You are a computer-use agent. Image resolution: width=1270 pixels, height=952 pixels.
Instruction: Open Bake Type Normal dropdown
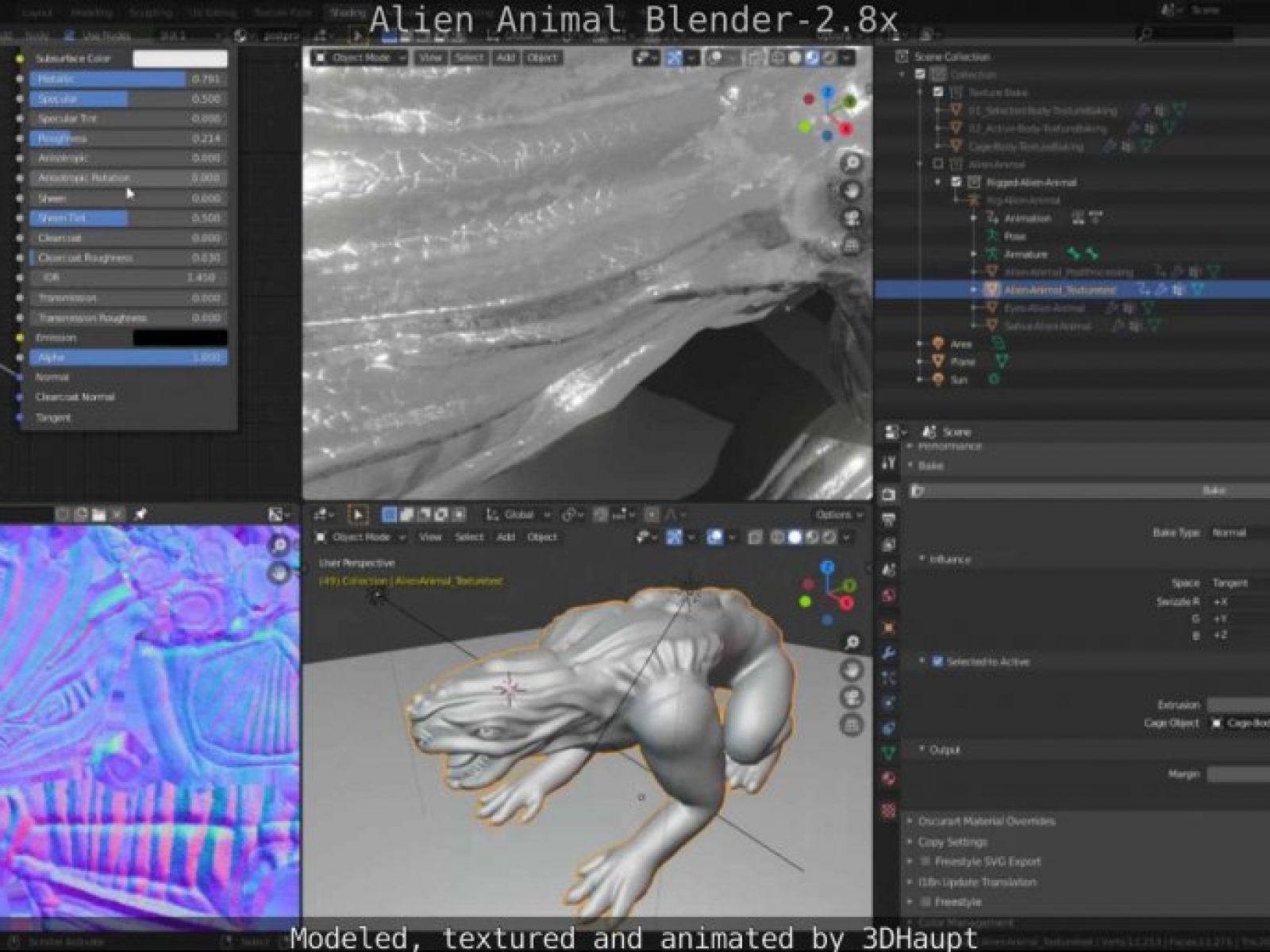(1239, 532)
